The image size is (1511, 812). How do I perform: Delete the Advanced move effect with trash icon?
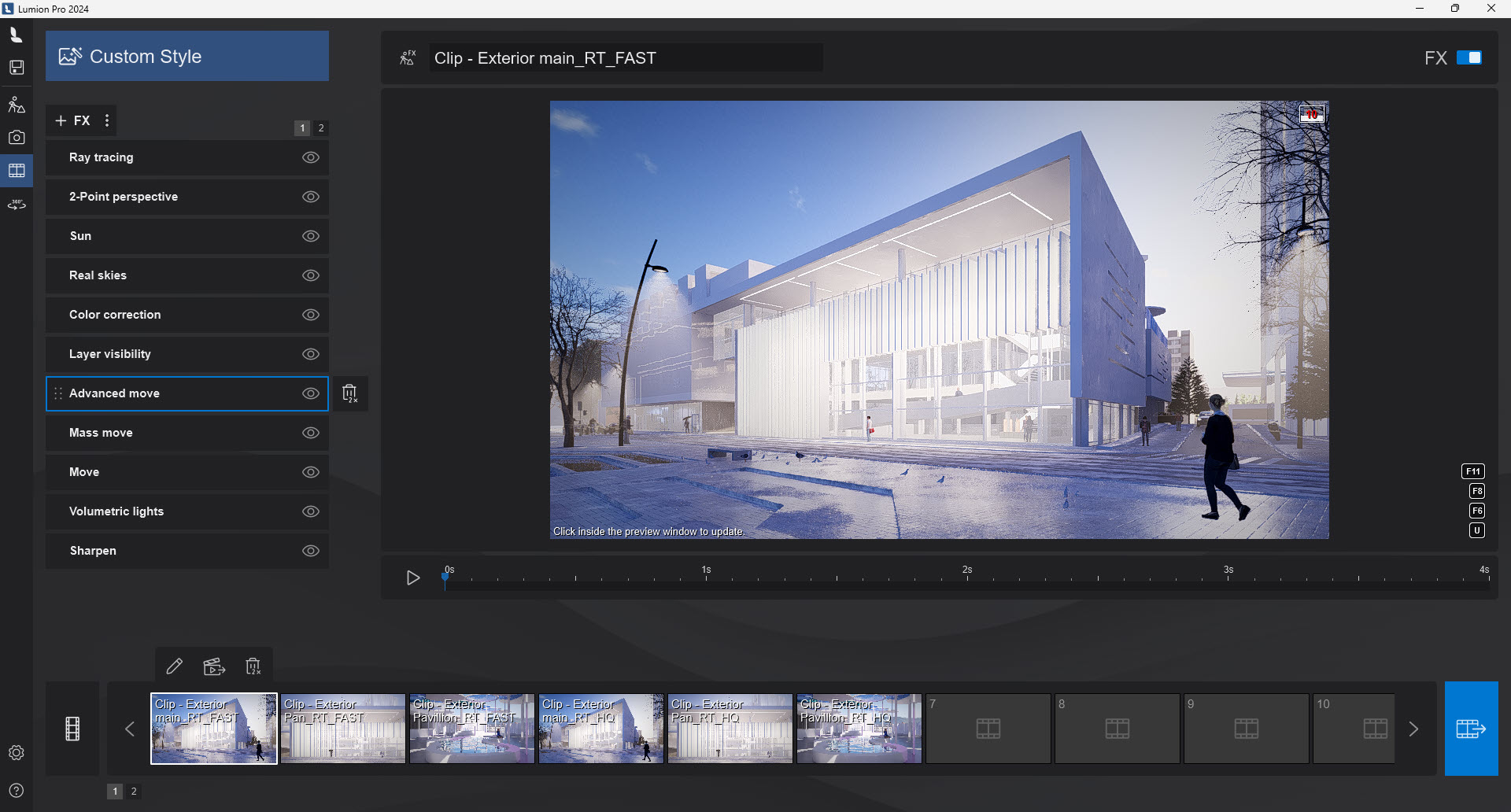click(349, 393)
